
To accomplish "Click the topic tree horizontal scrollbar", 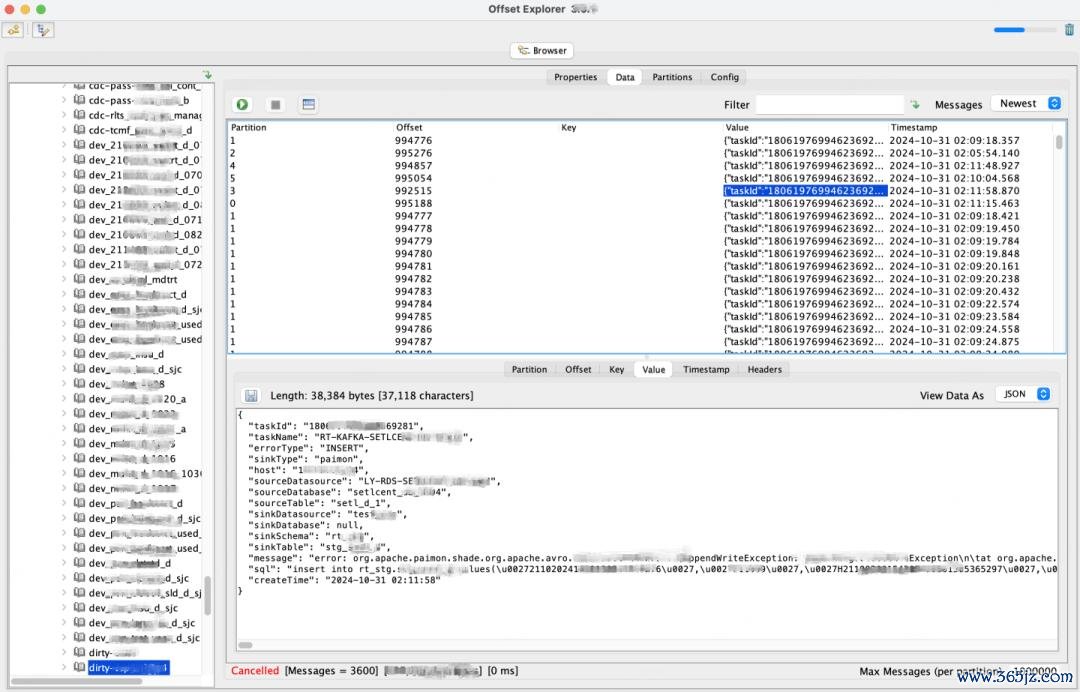I will click(76, 681).
